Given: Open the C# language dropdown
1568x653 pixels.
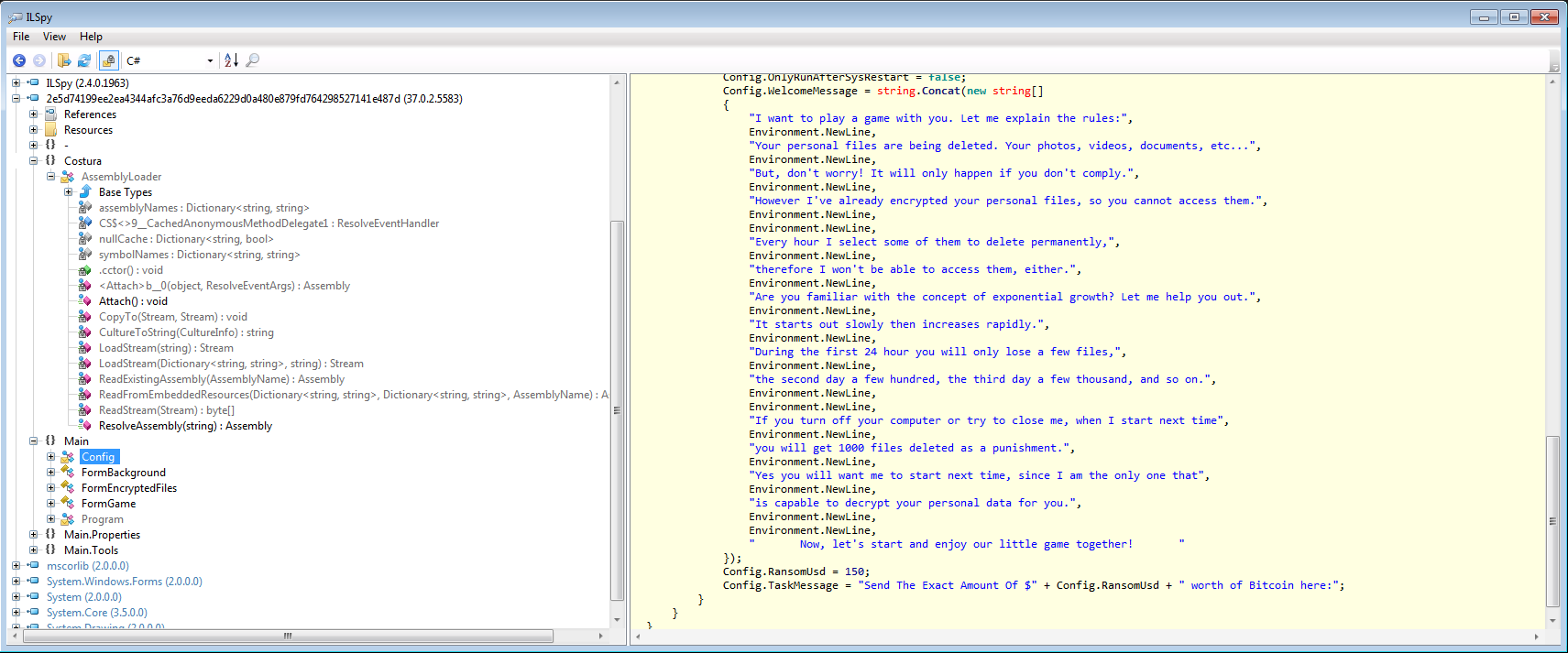Looking at the screenshot, I should (170, 60).
